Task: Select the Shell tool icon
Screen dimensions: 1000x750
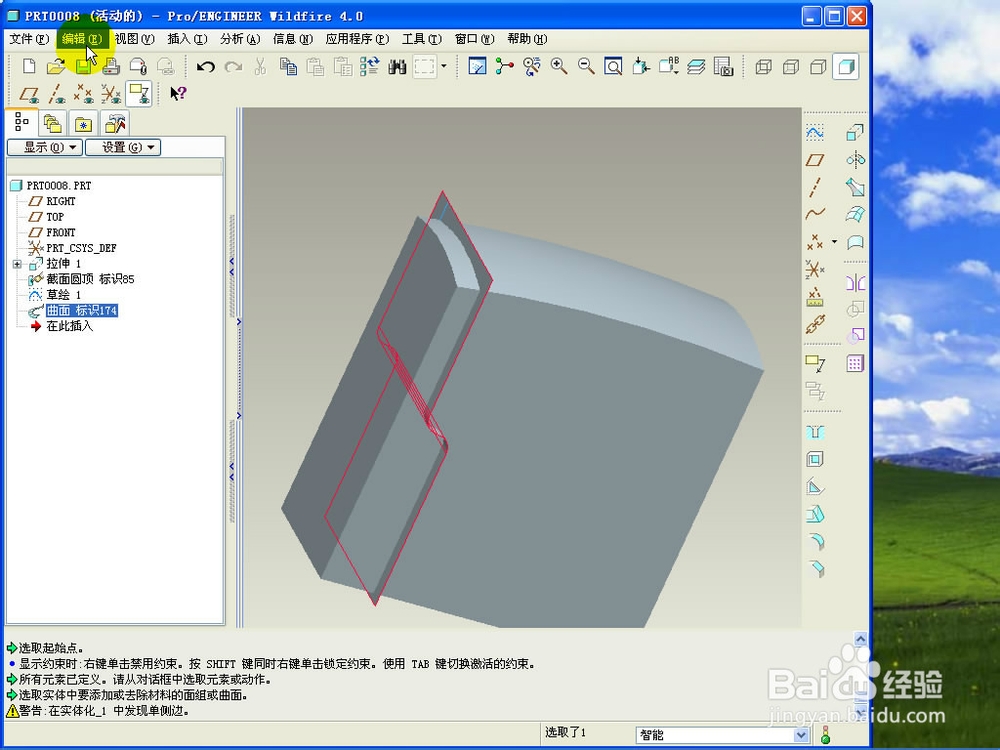Action: [815, 459]
